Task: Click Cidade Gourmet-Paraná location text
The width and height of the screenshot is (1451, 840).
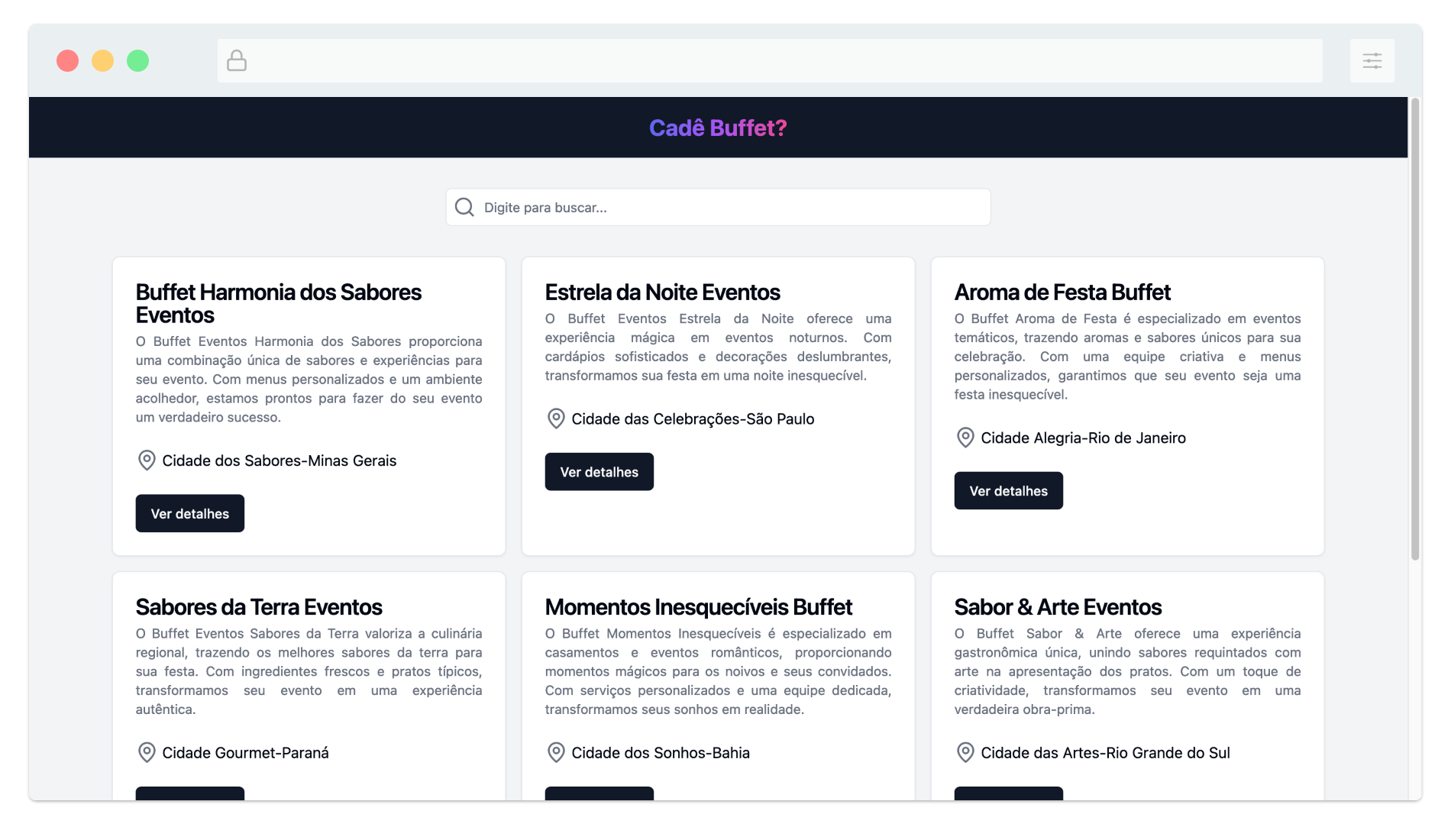Action: pos(245,752)
